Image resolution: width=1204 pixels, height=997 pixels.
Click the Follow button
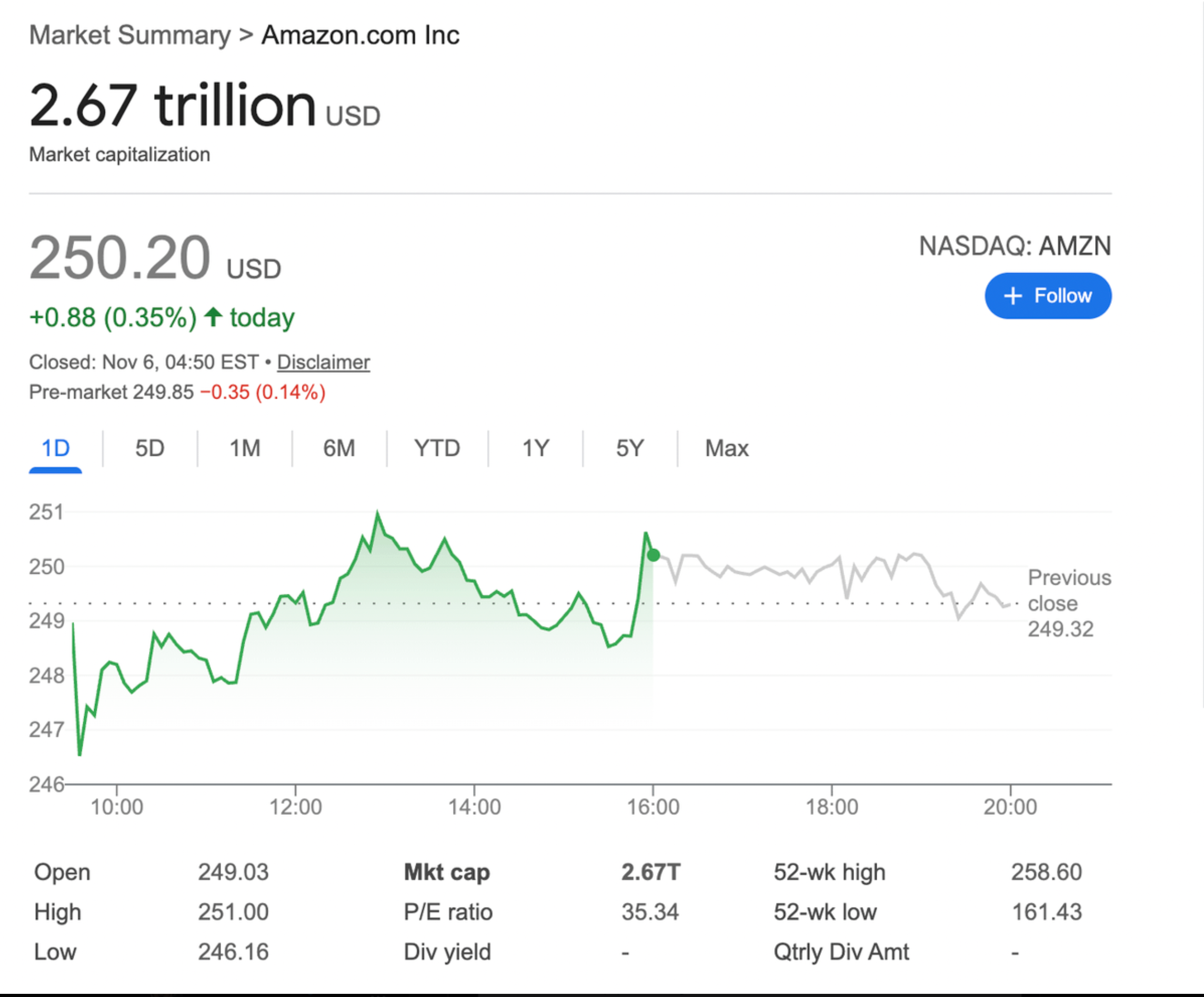pyautogui.click(x=1048, y=295)
